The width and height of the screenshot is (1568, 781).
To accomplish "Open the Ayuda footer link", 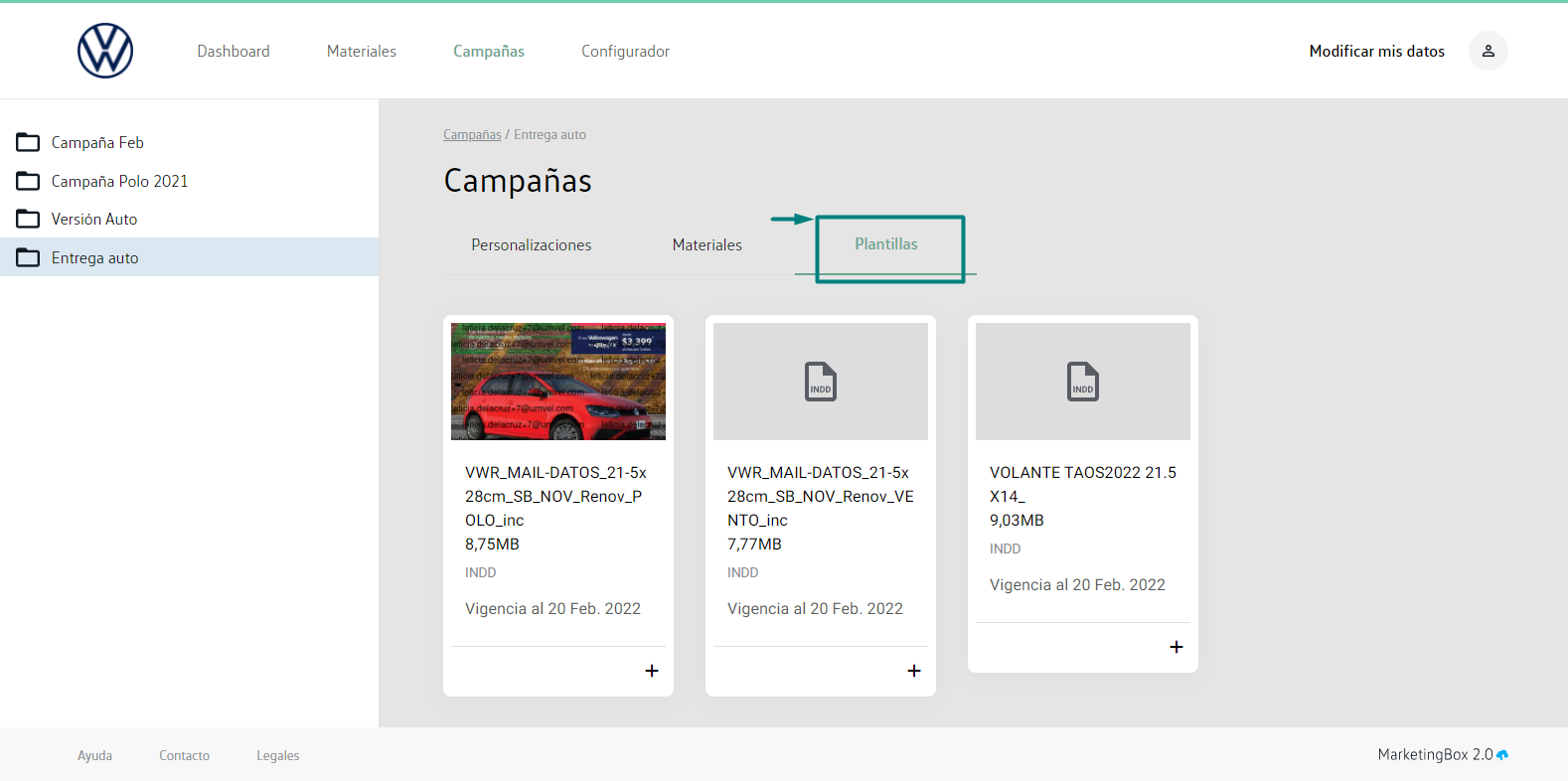I will pos(94,755).
